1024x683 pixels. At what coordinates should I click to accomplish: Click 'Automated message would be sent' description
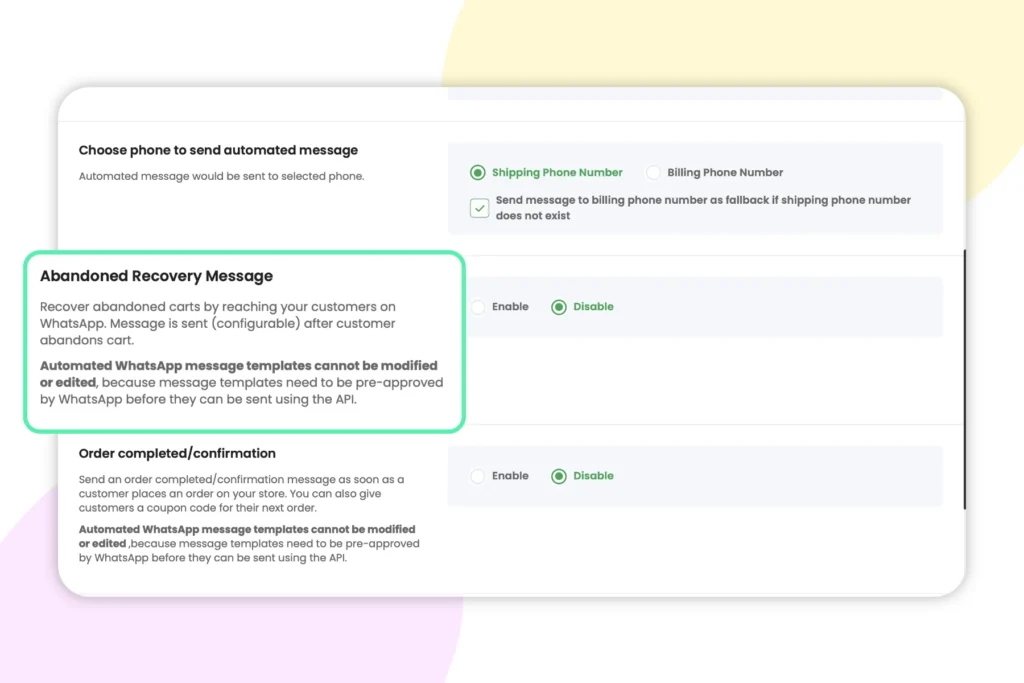click(x=221, y=176)
